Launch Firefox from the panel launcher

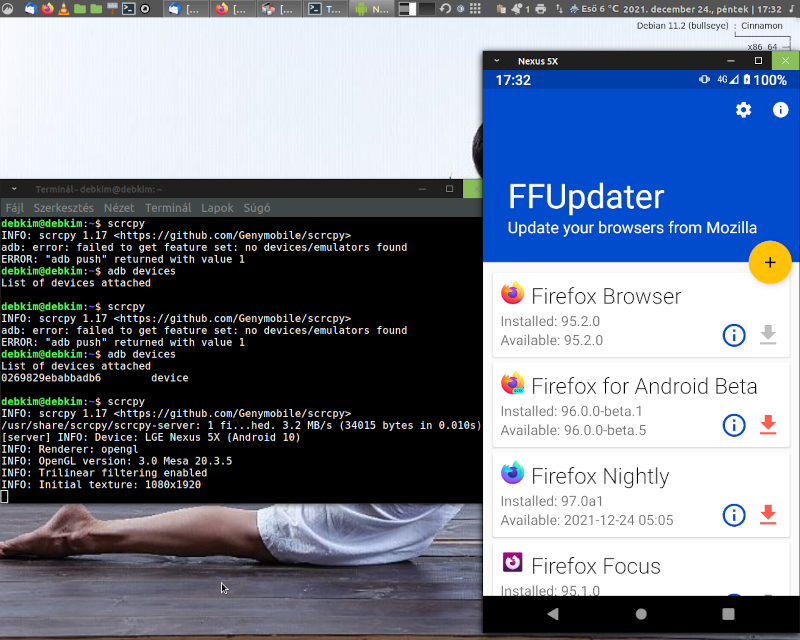click(47, 9)
